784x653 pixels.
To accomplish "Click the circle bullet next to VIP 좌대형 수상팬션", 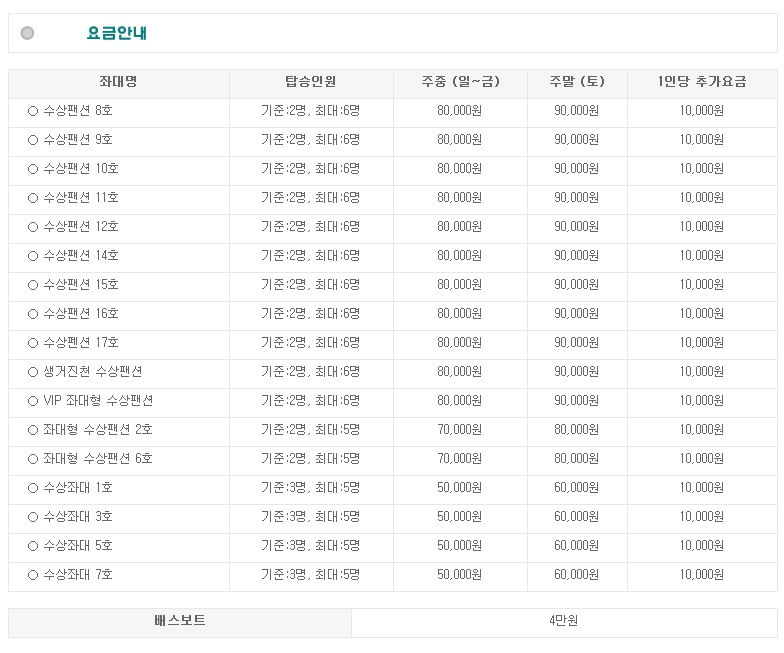I will pos(33,401).
